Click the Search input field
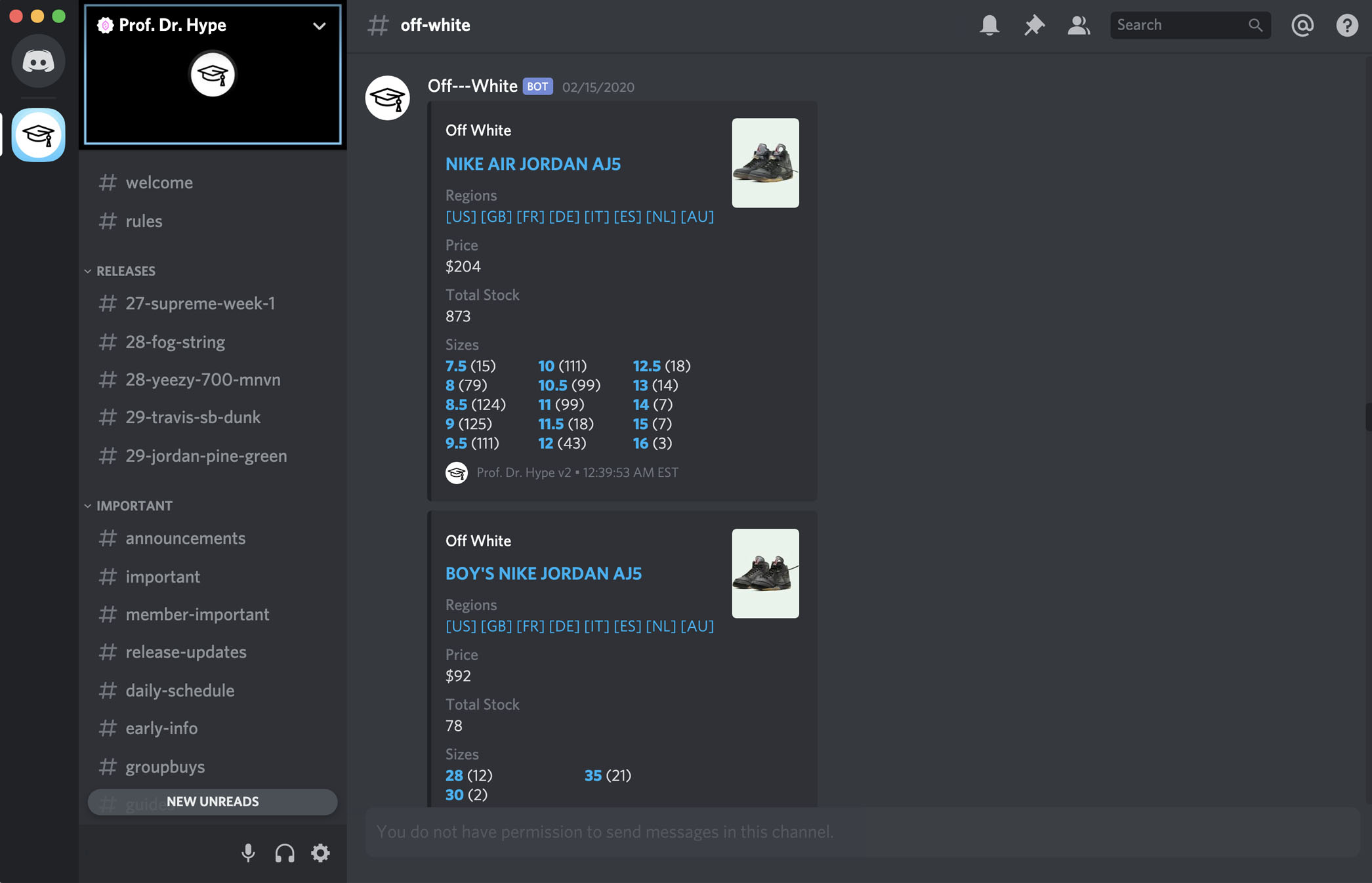This screenshot has height=883, width=1372. click(1180, 25)
